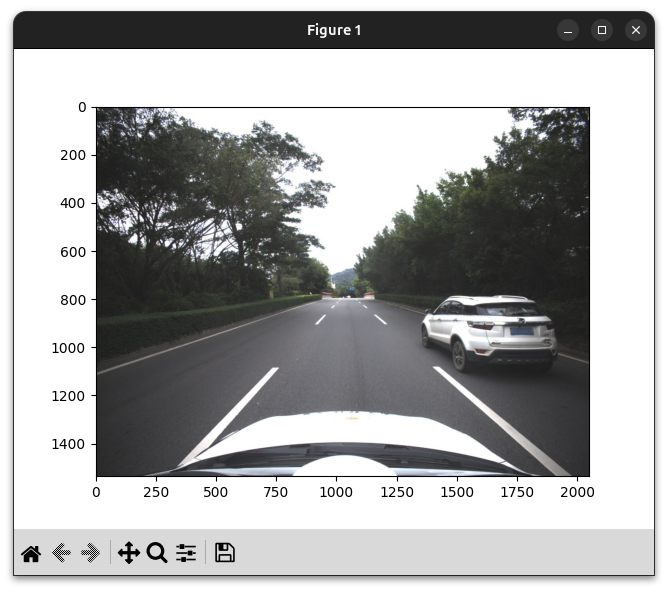Maximize the Figure 1 window
This screenshot has width=668, height=592.
point(602,30)
